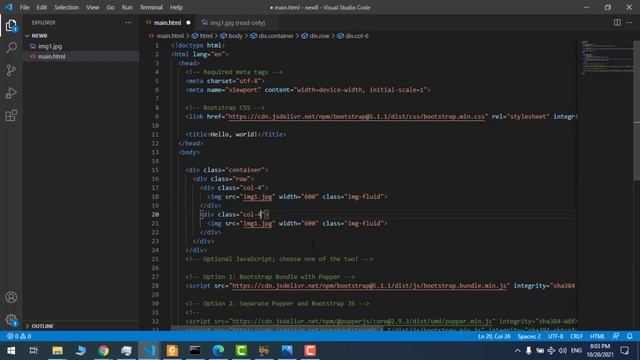The width and height of the screenshot is (640, 360).
Task: Expand the OUTLINE section
Action: click(x=81, y=326)
